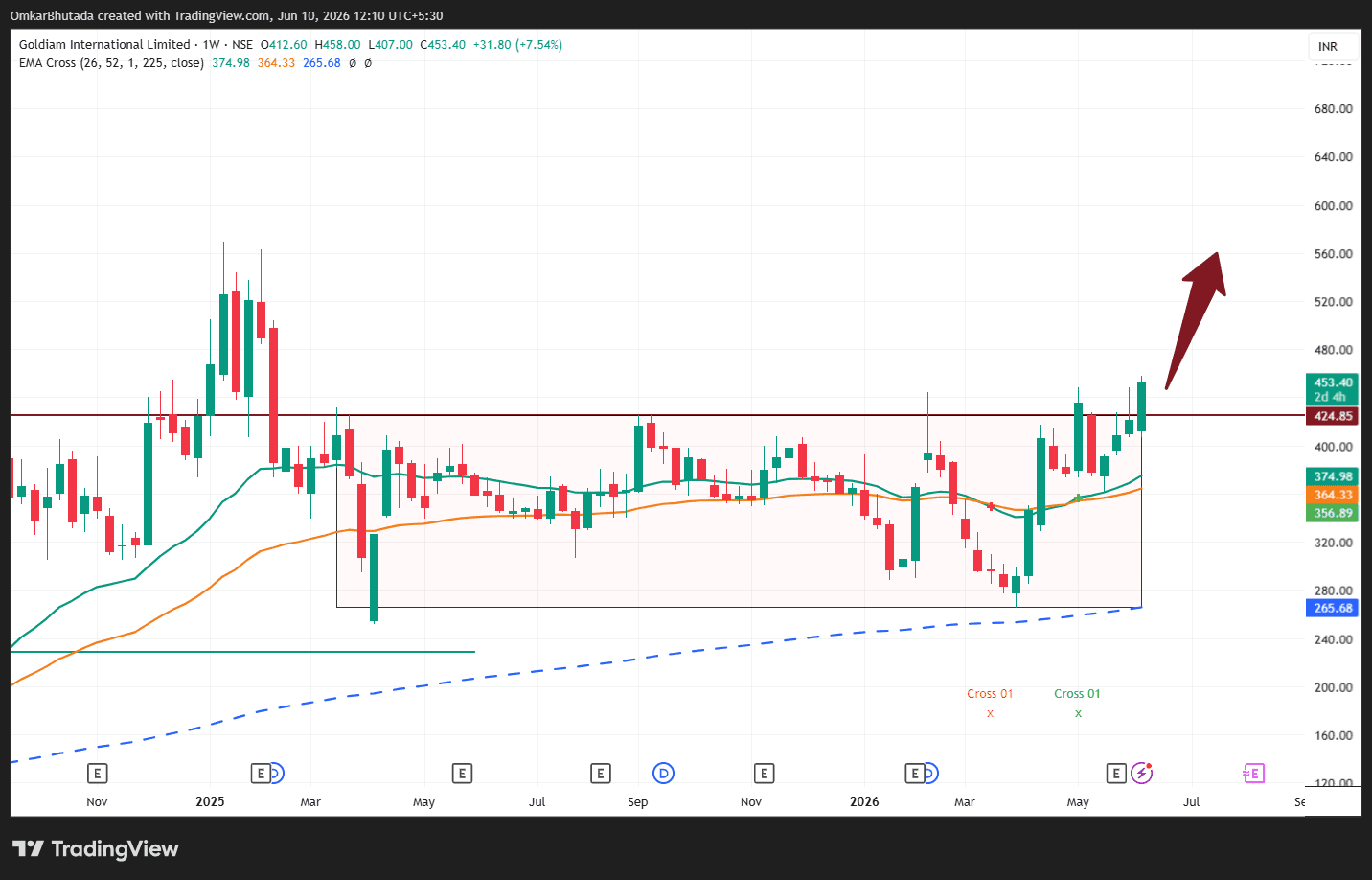Click the earnings marker above May 2025
The width and height of the screenshot is (1372, 880).
462,773
